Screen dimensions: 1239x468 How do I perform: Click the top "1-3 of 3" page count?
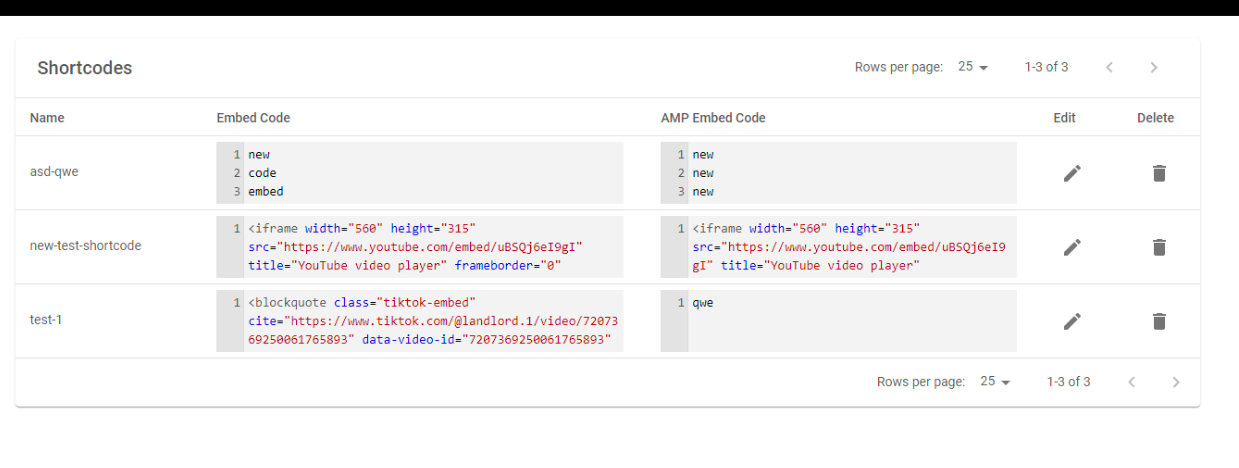pyautogui.click(x=1046, y=67)
